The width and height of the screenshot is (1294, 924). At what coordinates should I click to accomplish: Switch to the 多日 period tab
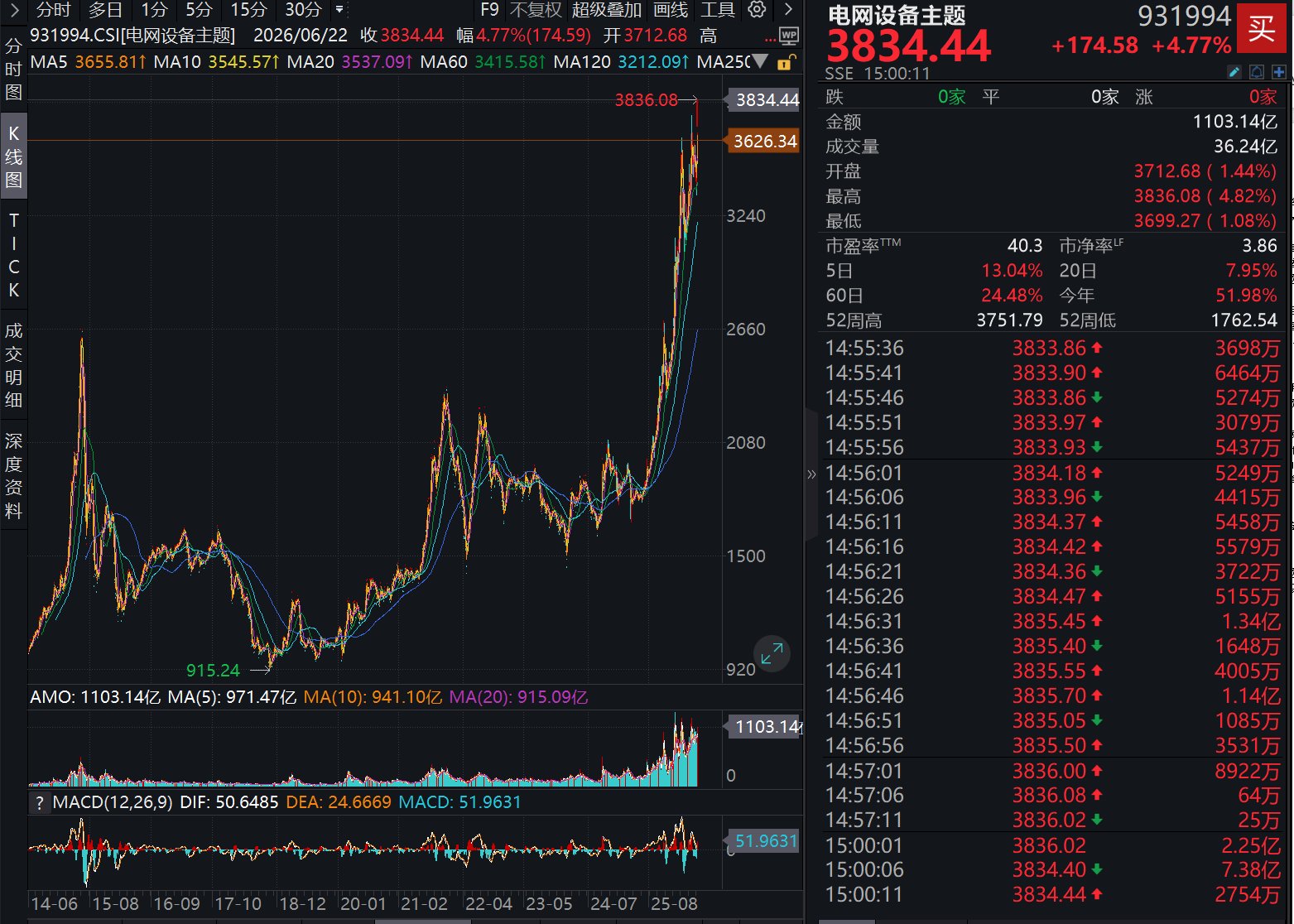(105, 10)
